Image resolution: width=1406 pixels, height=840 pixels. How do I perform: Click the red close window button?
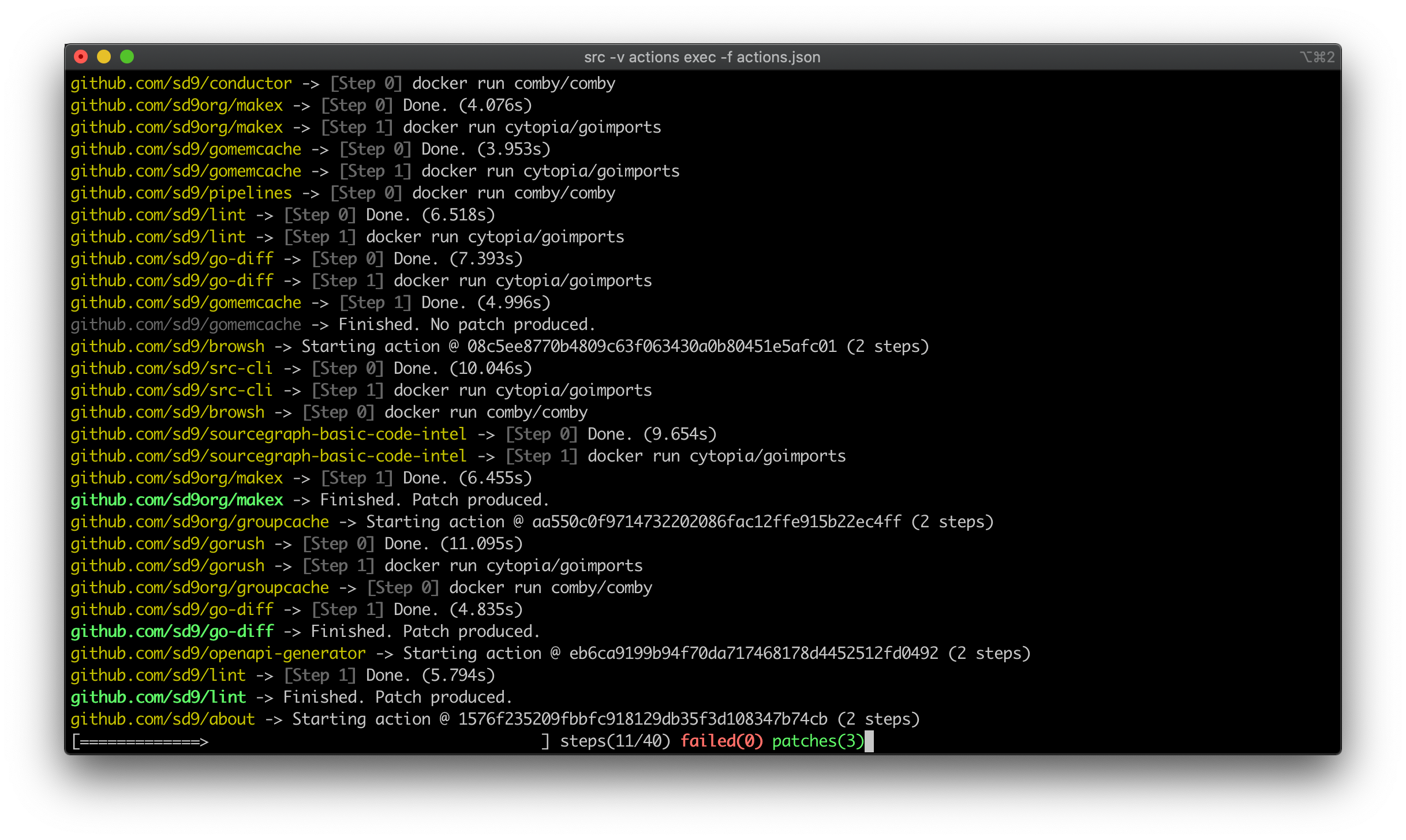point(81,57)
